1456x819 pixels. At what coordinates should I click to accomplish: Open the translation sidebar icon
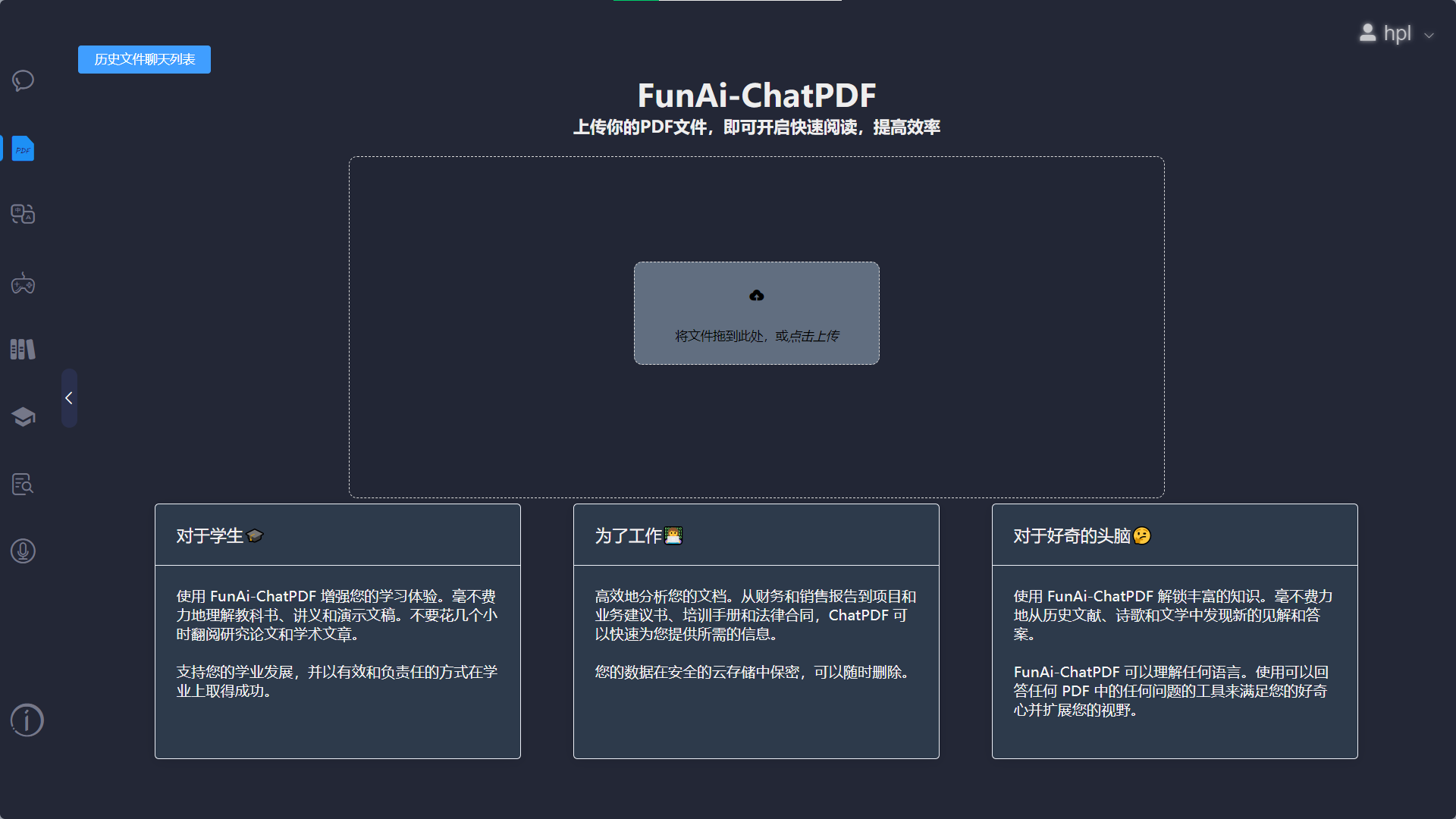(23, 214)
